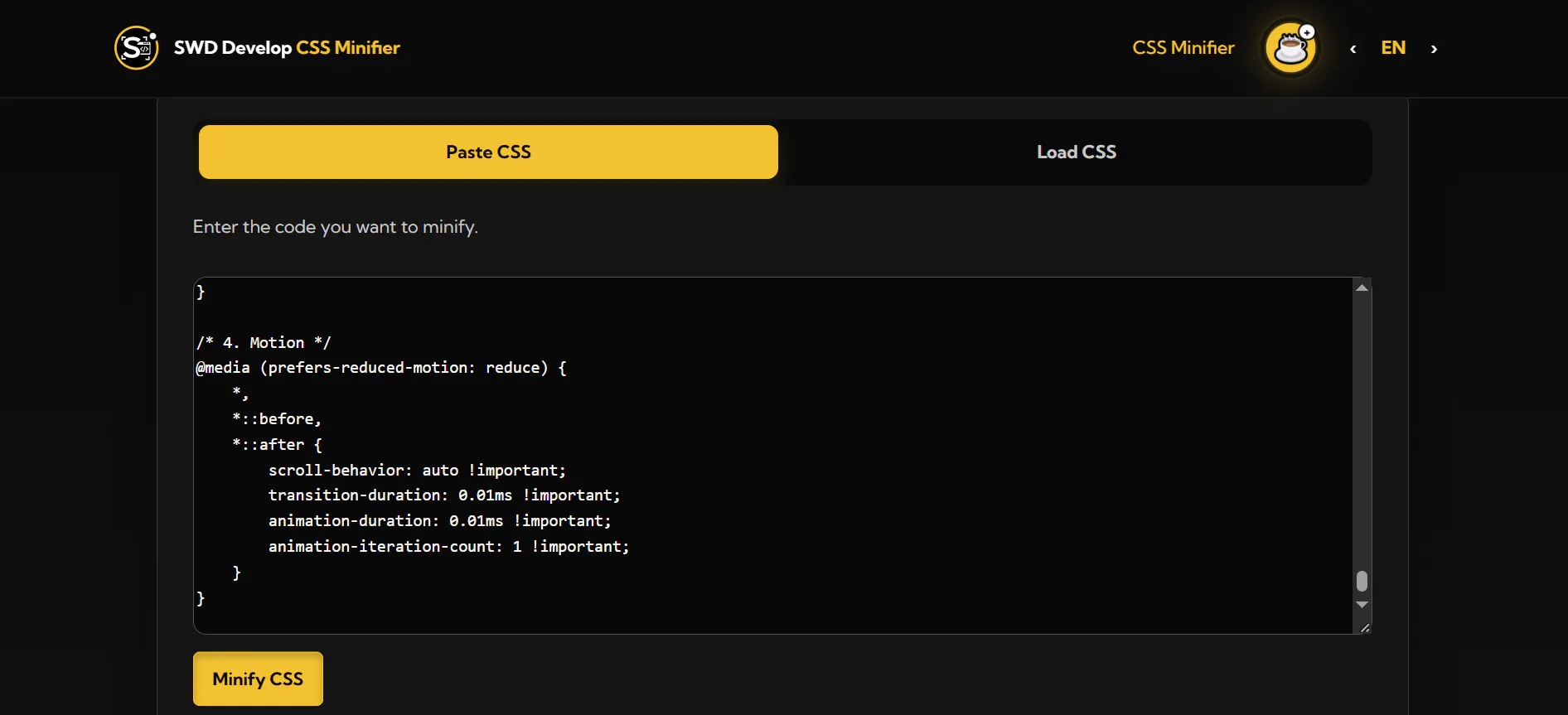Switch to previous language with left chevron
This screenshot has height=715, width=1568.
pos(1353,49)
